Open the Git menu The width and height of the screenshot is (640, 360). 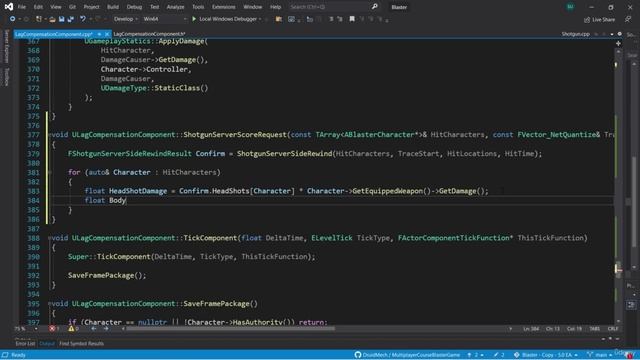pyautogui.click(x=72, y=7)
